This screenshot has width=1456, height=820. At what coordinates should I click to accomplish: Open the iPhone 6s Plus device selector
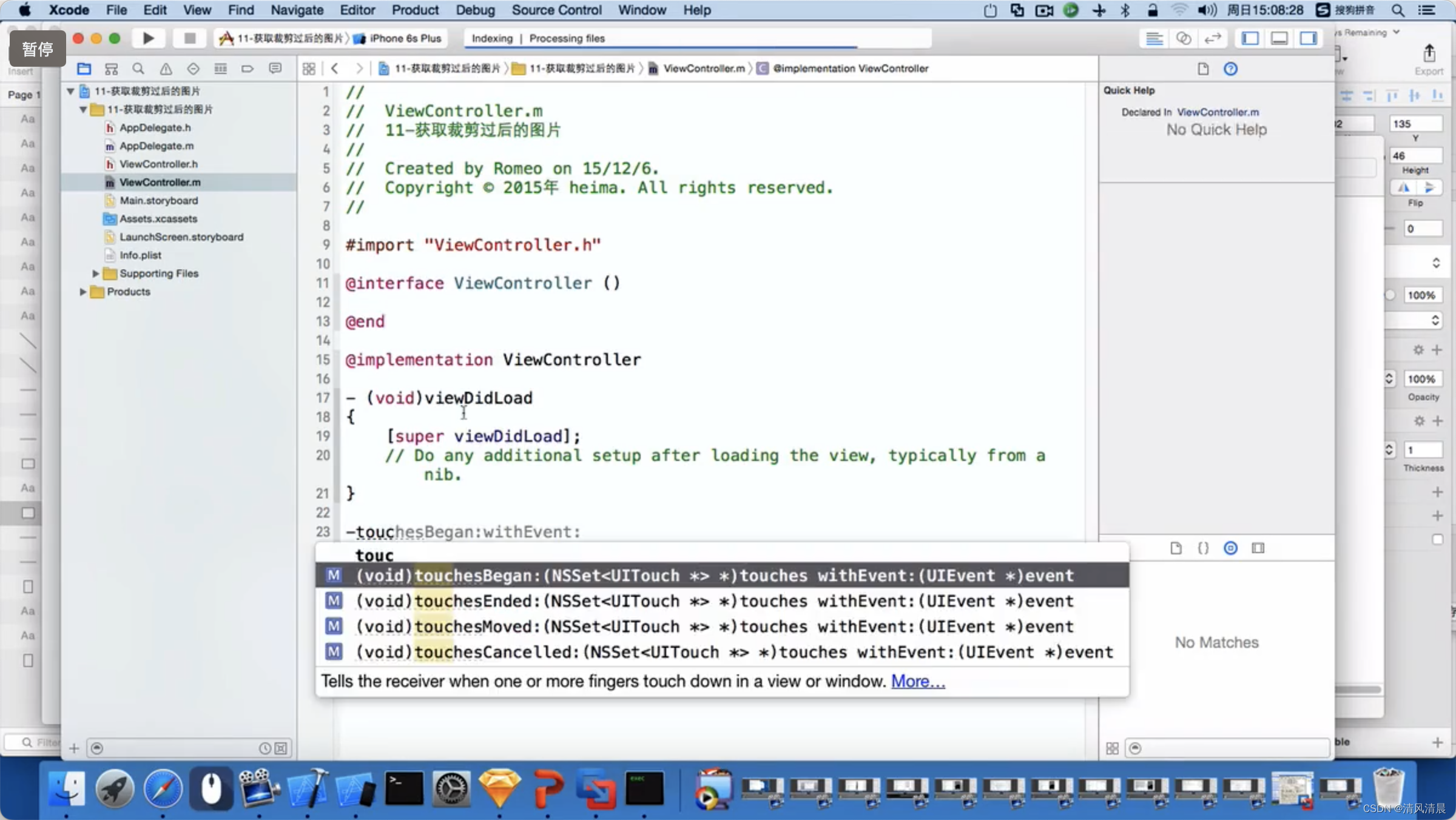(399, 38)
